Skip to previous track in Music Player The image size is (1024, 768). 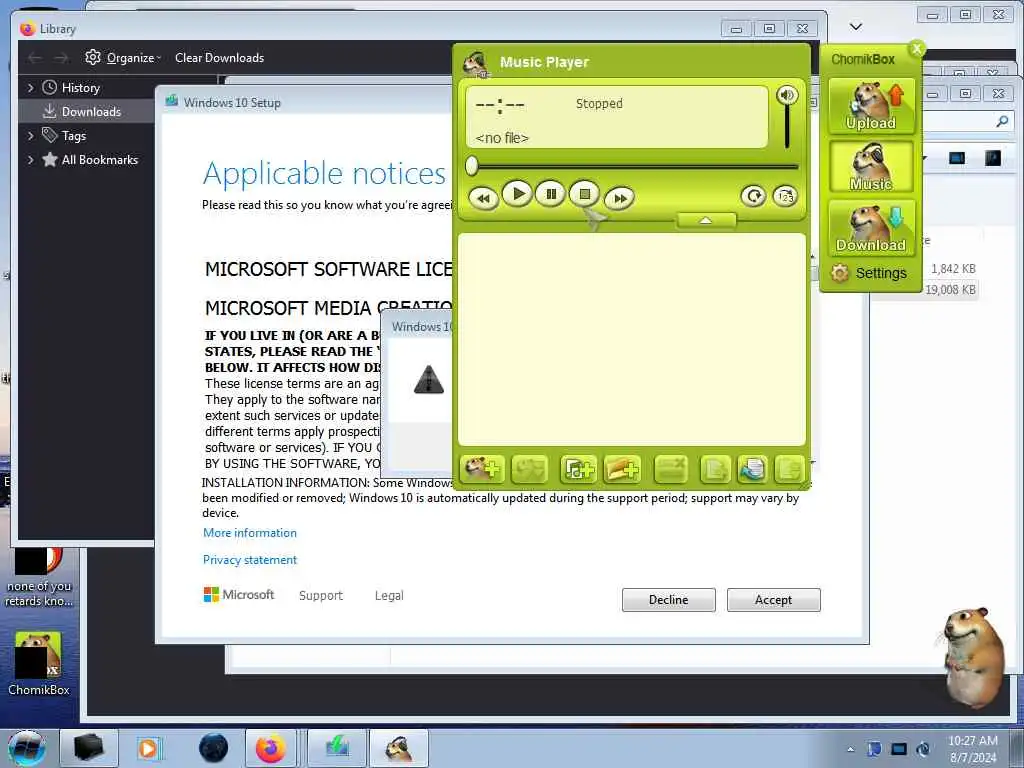483,198
